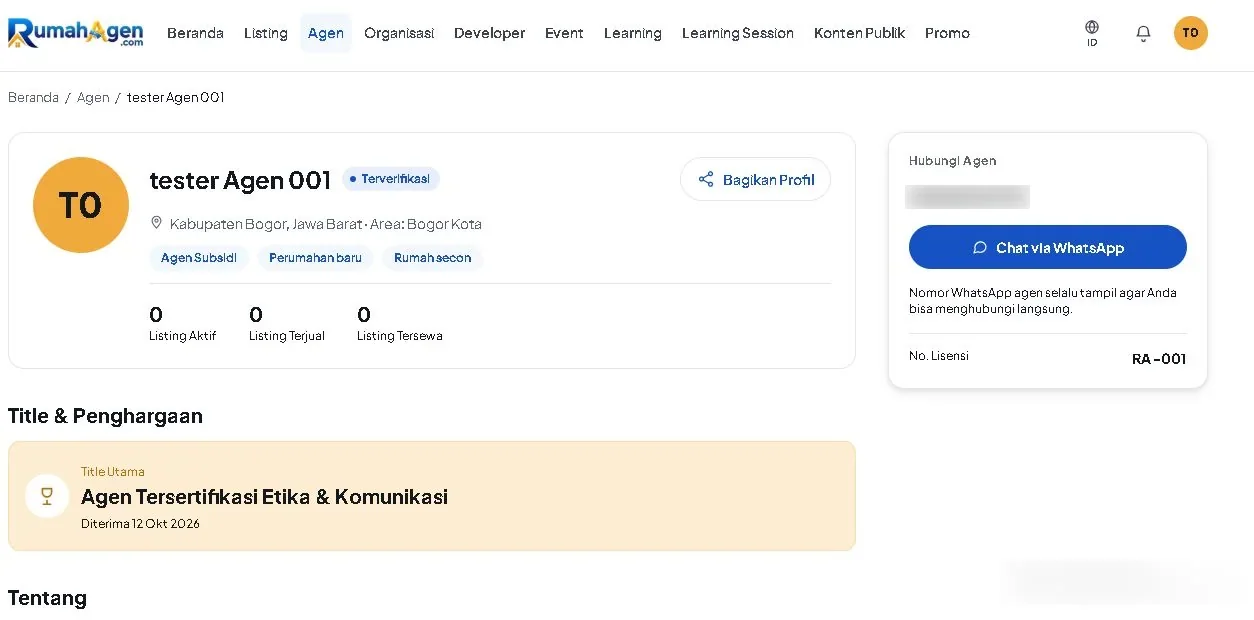Image resolution: width=1254 pixels, height=620 pixels.
Task: Click the Bagikan Profil button
Action: point(755,180)
